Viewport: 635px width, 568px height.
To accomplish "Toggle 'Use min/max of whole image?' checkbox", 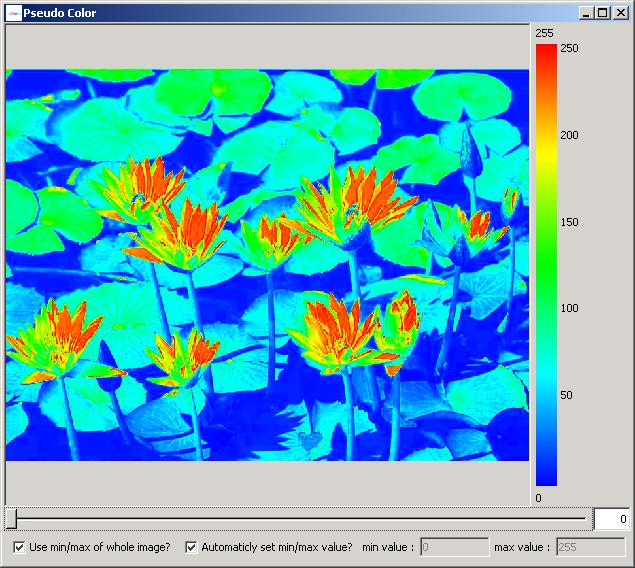I will pos(20,547).
